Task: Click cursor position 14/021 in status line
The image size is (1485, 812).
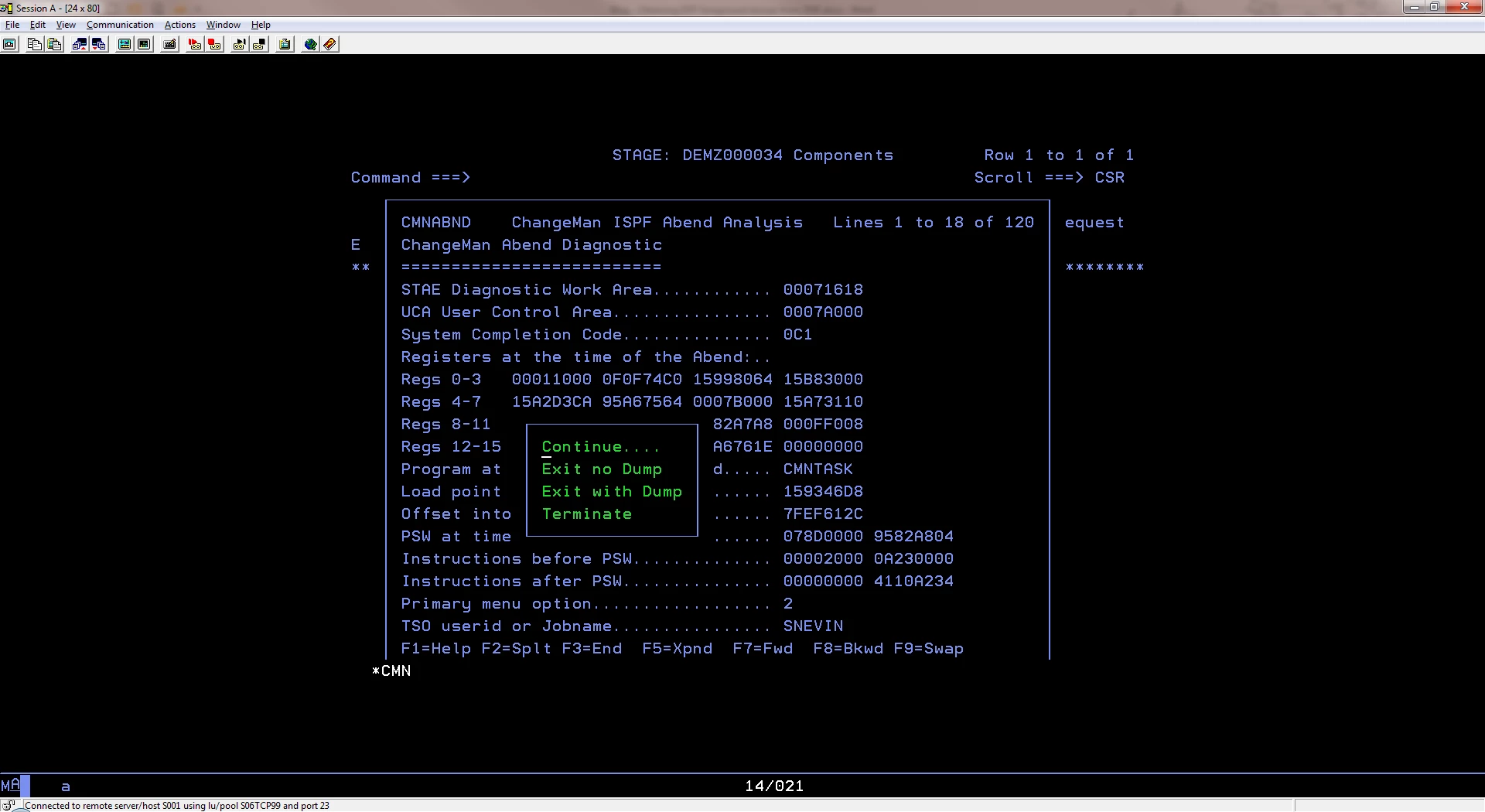Action: pos(774,786)
